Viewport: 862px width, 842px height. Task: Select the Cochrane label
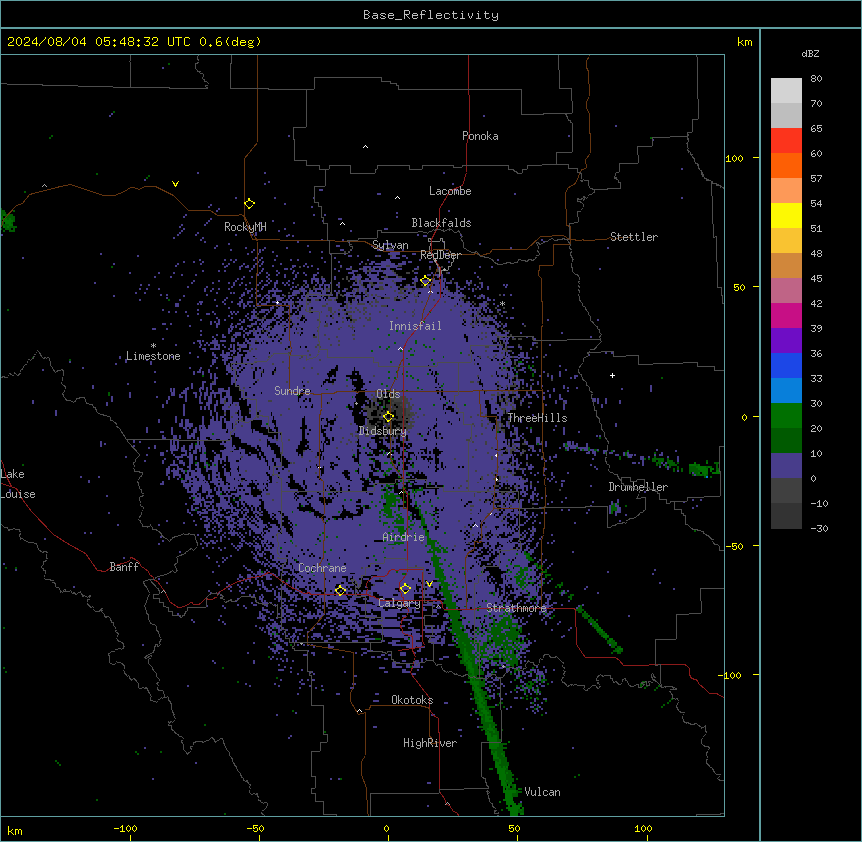pos(322,568)
